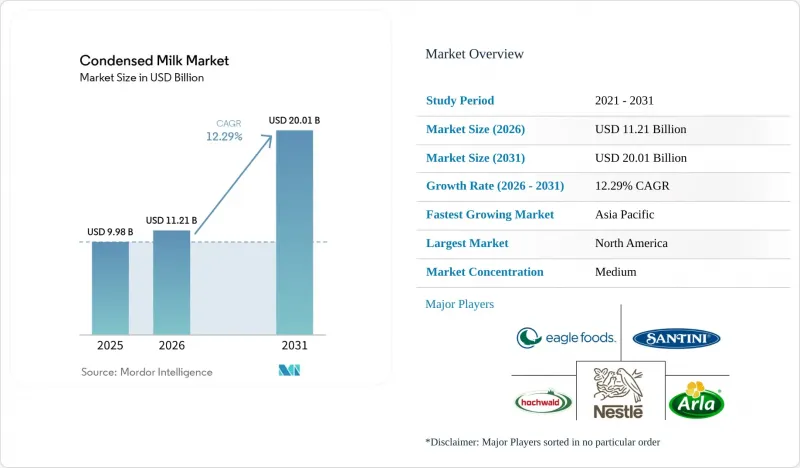This screenshot has width=800, height=468.
Task: Select the 2025 bar in the chart
Action: (110, 288)
